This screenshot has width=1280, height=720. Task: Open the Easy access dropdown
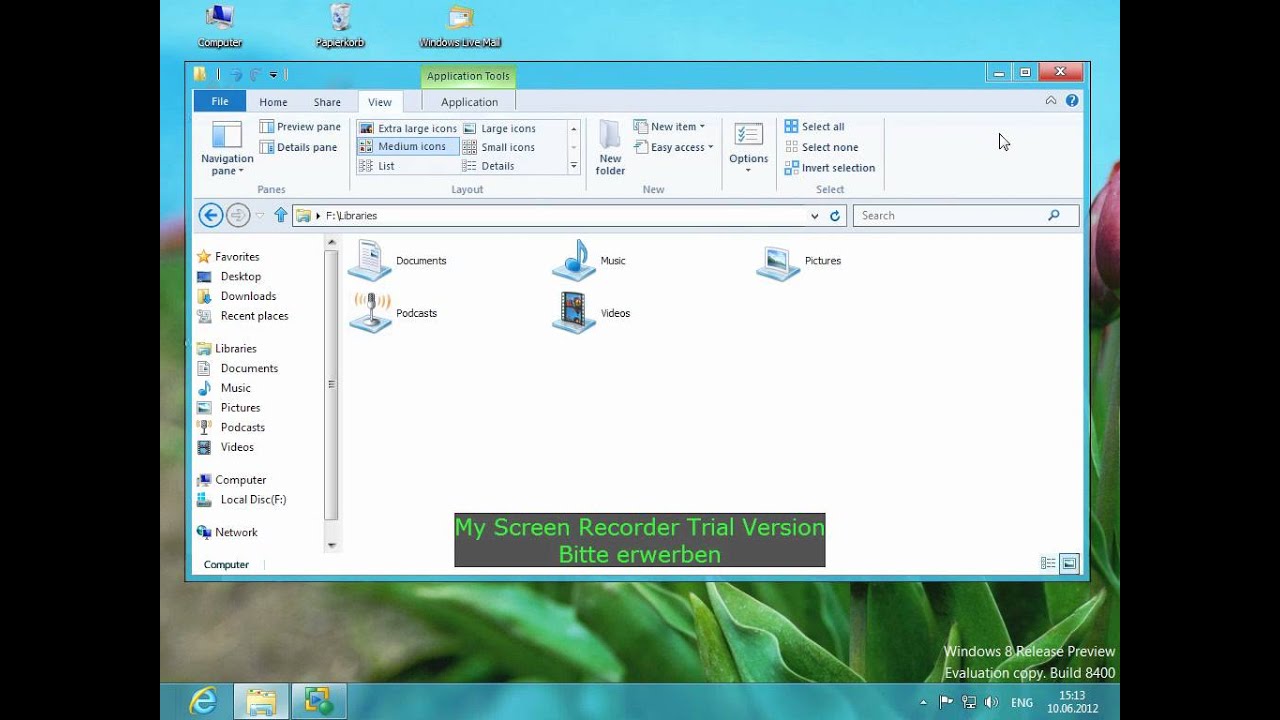coord(674,147)
